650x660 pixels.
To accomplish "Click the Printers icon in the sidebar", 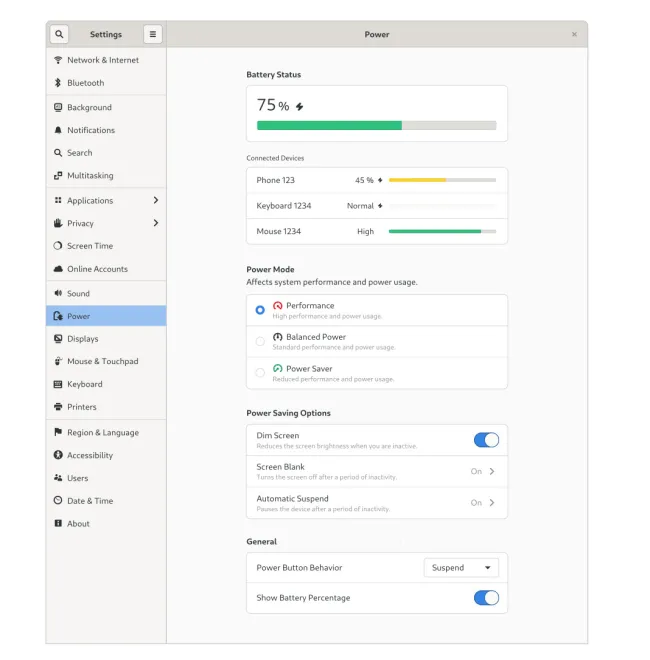I will (58, 407).
